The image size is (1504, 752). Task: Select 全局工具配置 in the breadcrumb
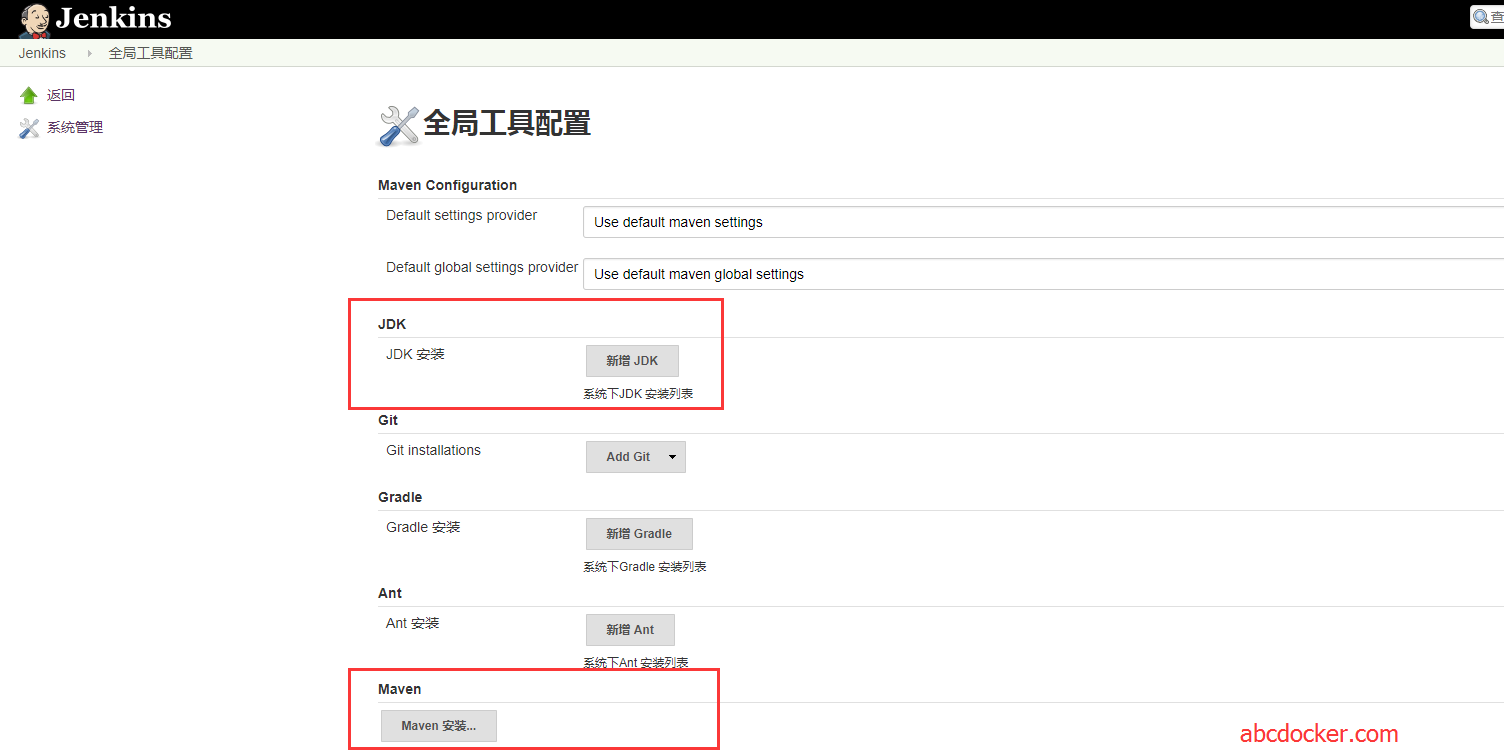point(150,52)
